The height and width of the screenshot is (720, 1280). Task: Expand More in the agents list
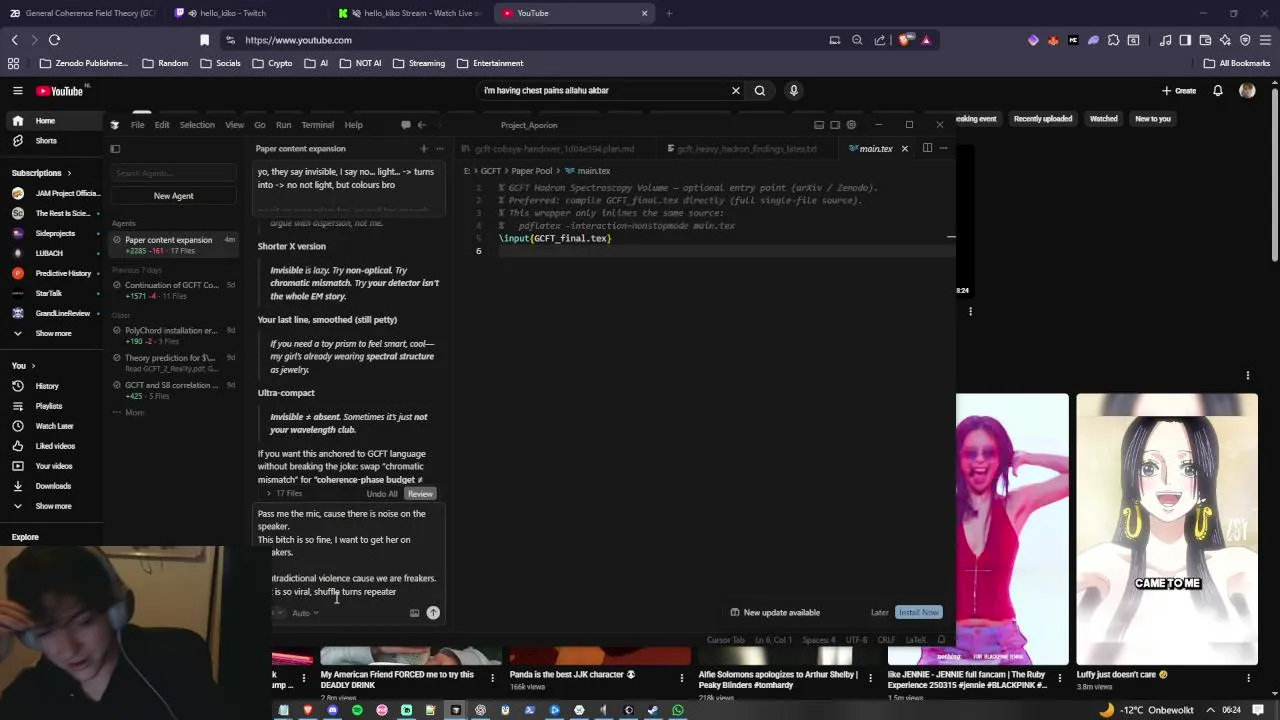point(129,412)
